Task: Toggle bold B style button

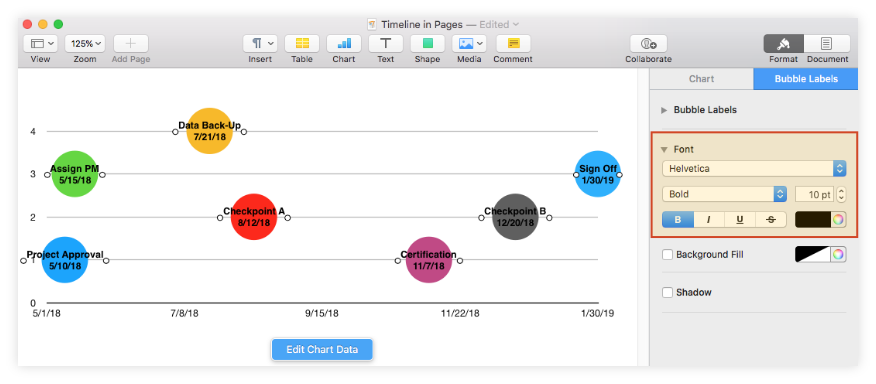Action: coord(678,220)
